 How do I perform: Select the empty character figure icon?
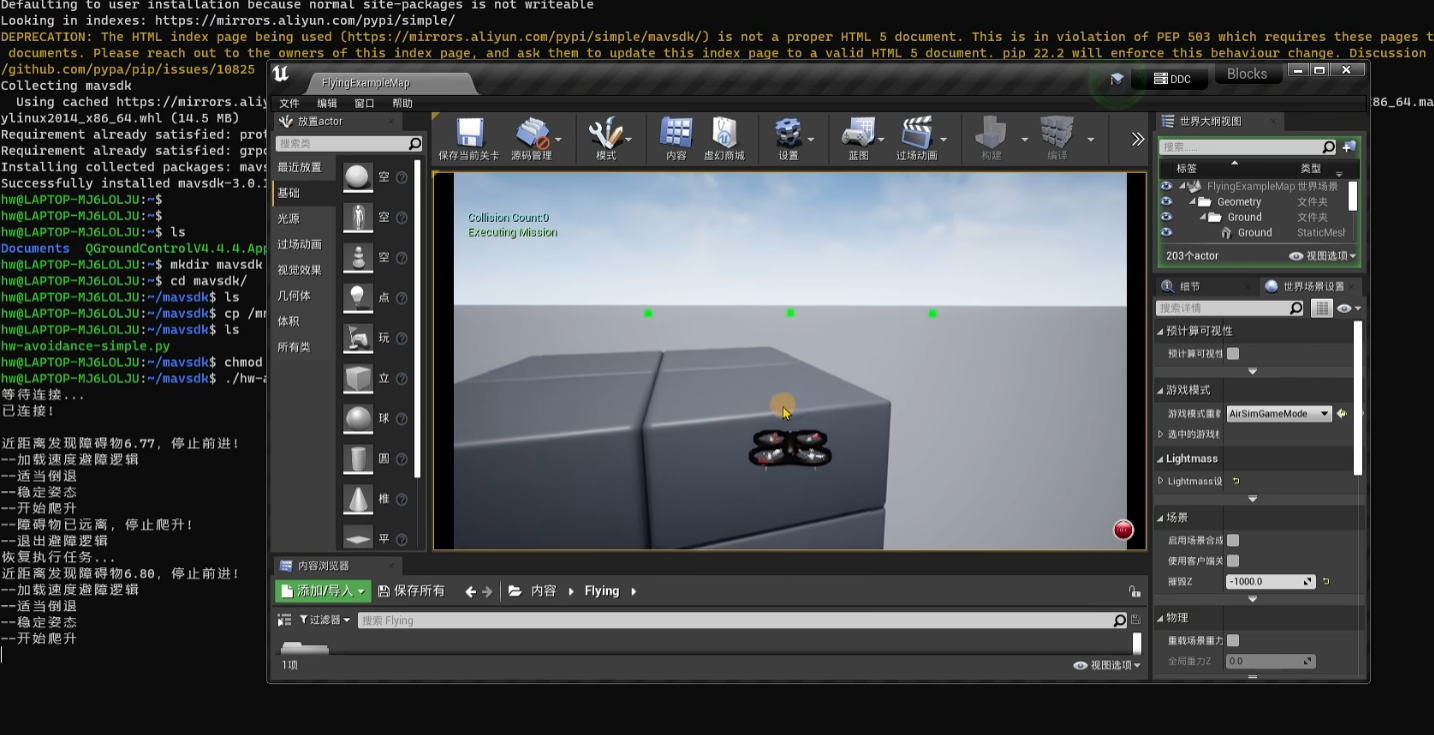click(x=357, y=217)
